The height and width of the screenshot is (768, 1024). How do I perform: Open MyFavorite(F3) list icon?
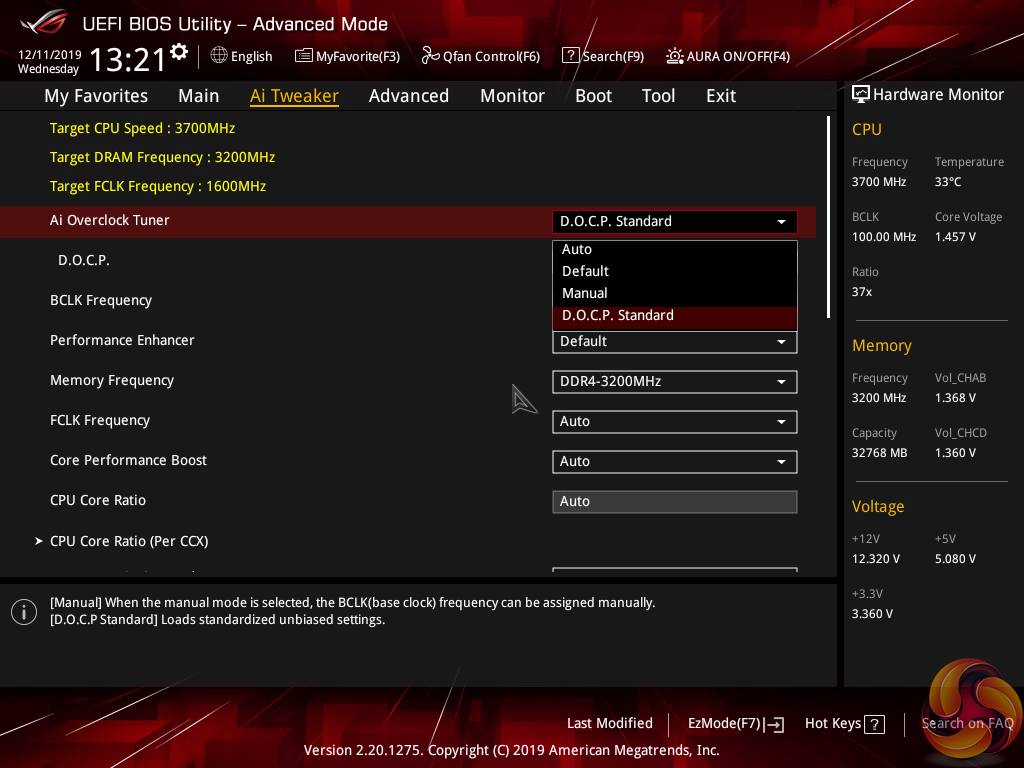[304, 56]
